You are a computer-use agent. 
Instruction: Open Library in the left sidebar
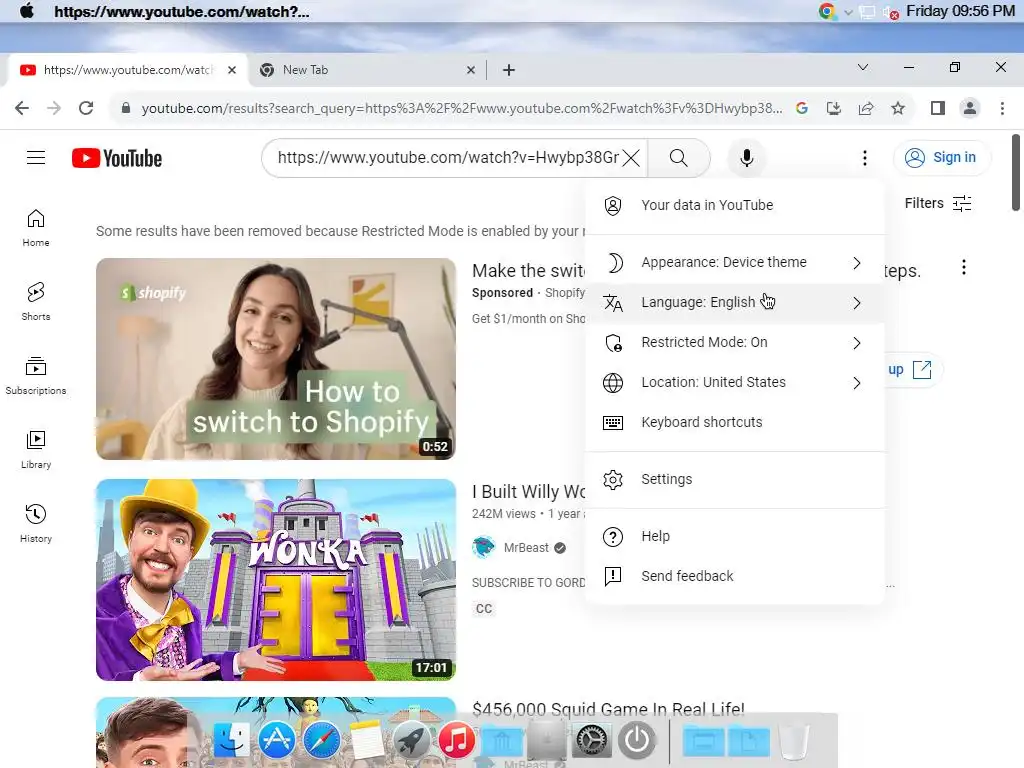(x=36, y=449)
